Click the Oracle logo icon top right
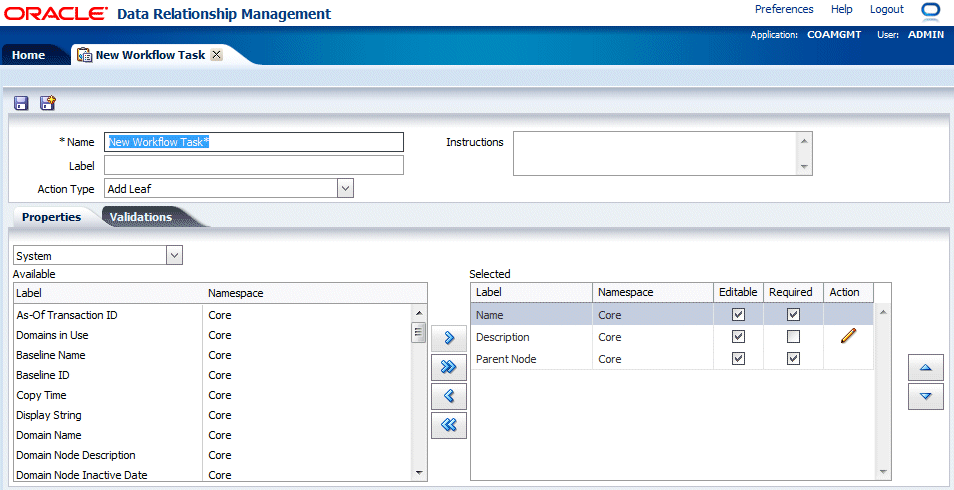This screenshot has width=954, height=490. coord(930,10)
